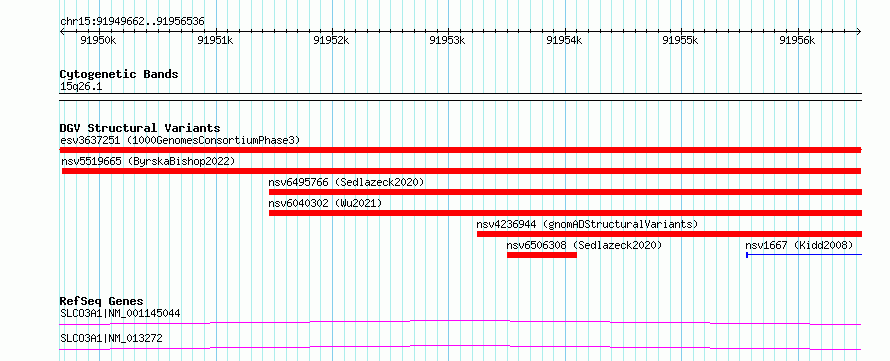The image size is (890, 361).
Task: Click the esv3637251 variant red bar
Action: point(460,150)
